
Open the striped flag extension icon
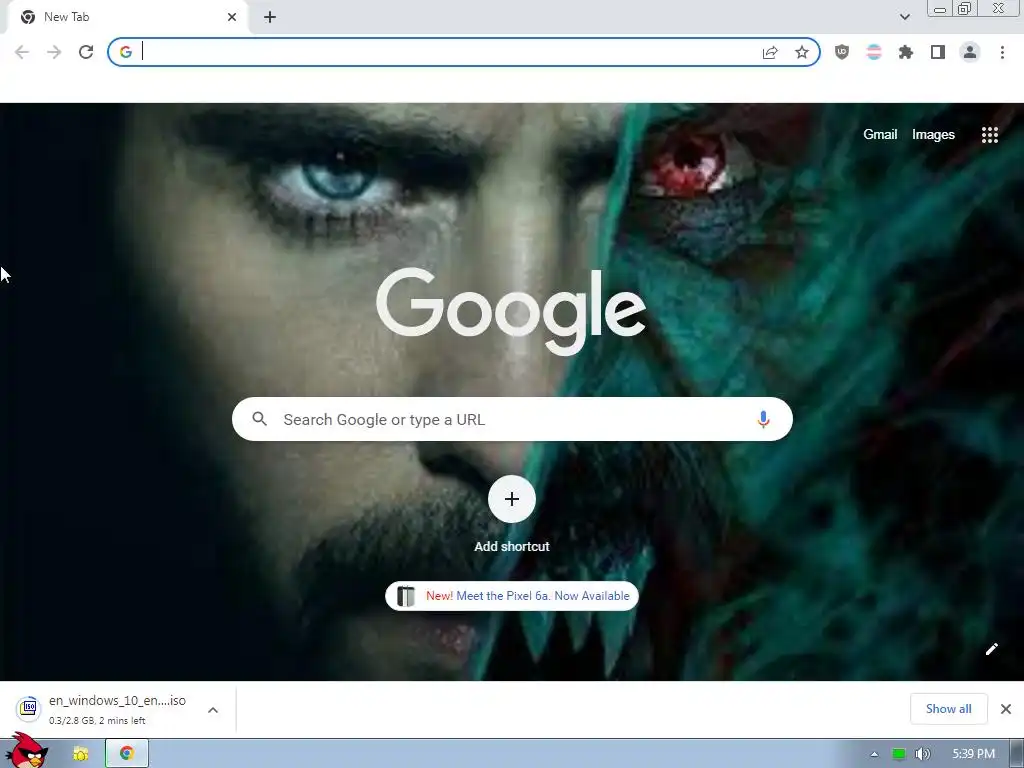[x=874, y=52]
